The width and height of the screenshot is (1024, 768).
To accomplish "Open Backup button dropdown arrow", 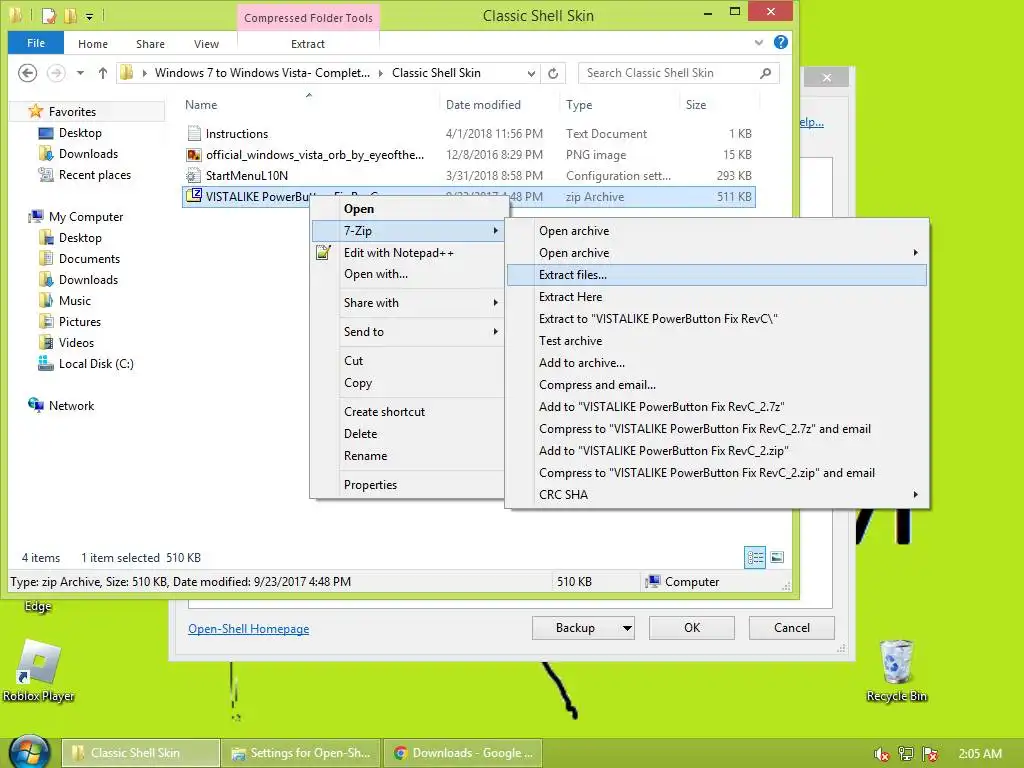I will (627, 628).
